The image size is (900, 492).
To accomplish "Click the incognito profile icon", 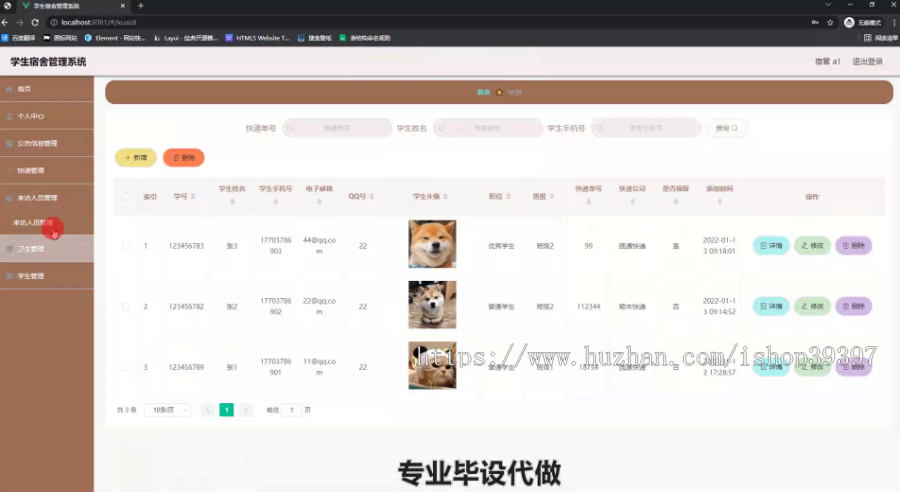I will point(849,22).
